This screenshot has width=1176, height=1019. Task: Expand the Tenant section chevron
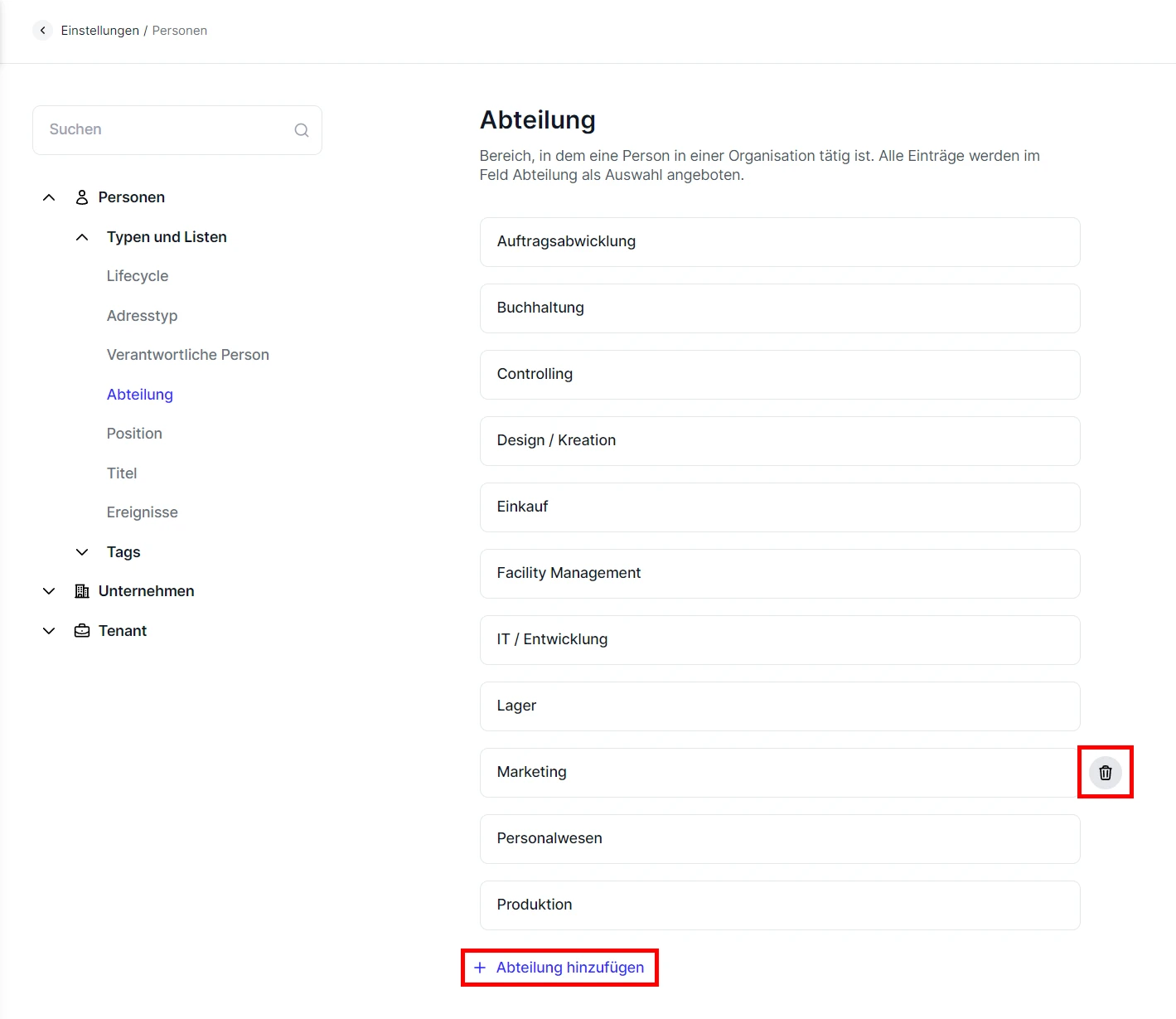pos(49,631)
